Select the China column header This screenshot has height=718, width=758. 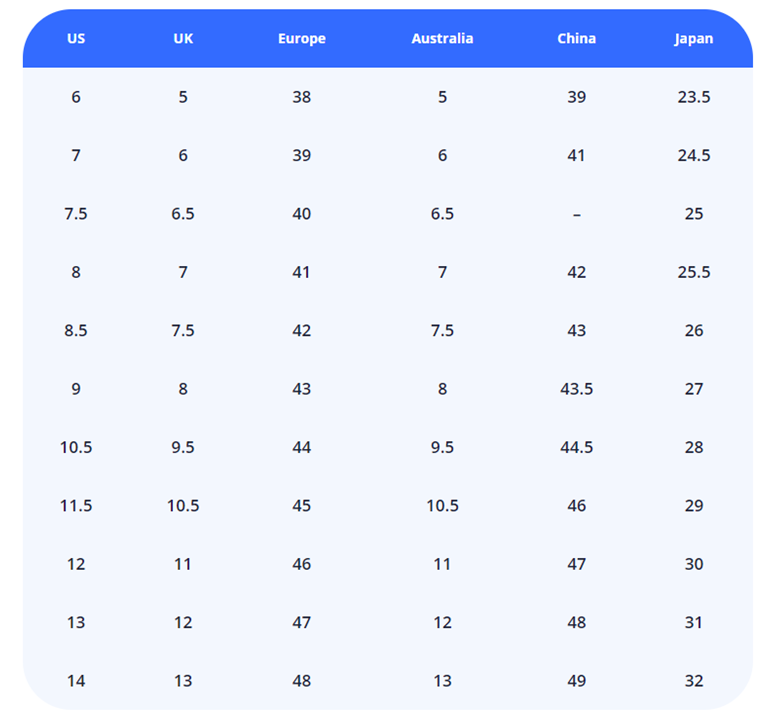coord(577,39)
